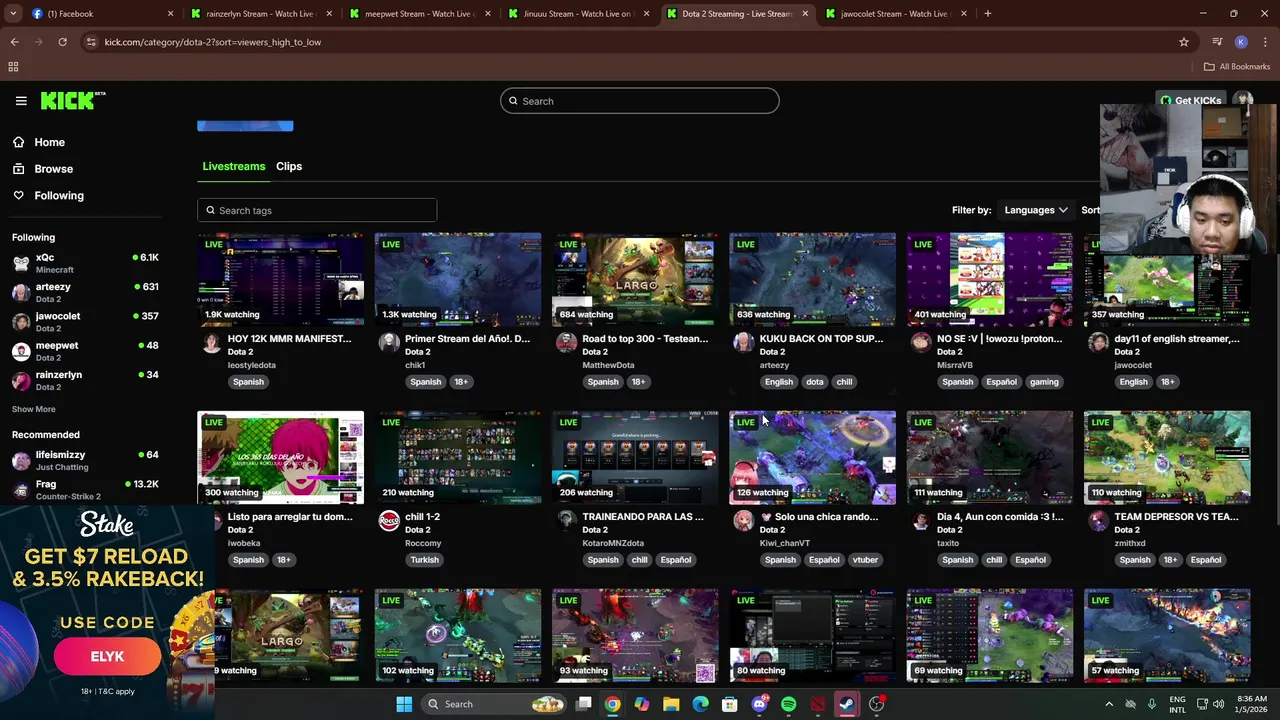The image size is (1280, 720).
Task: Open xQc channel in Following list
Action: coord(85,263)
